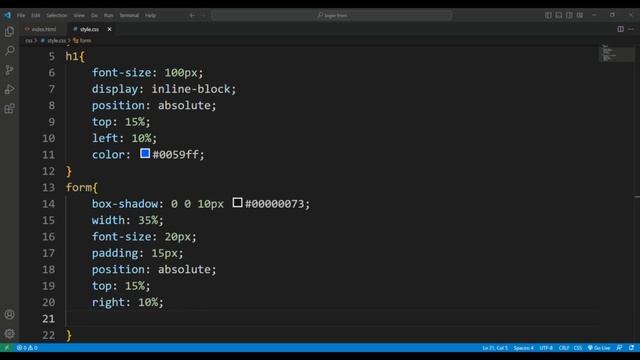
Task: Open the Search view in activity bar
Action: coord(9,51)
